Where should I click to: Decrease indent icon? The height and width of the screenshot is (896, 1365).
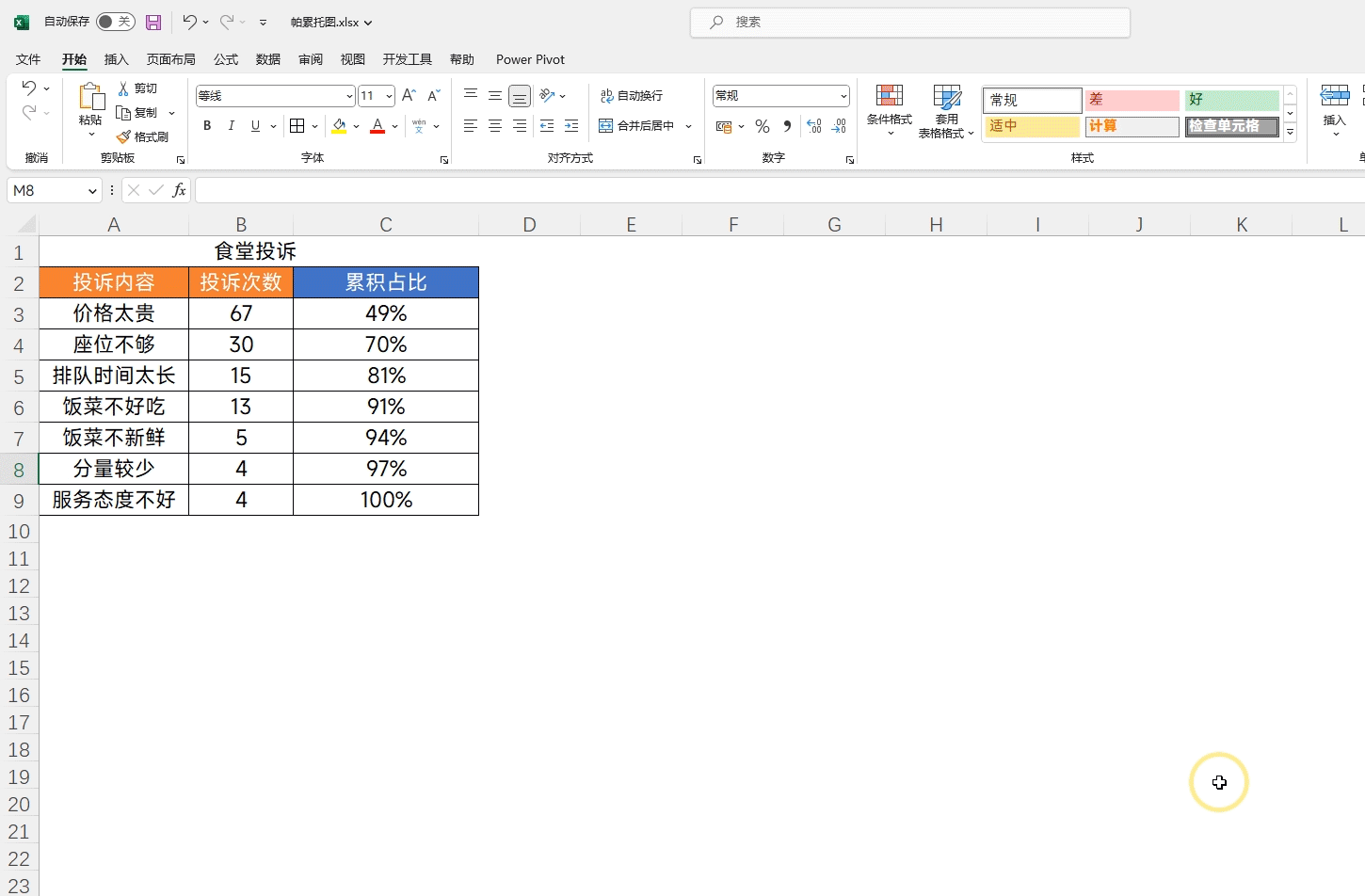tap(547, 126)
